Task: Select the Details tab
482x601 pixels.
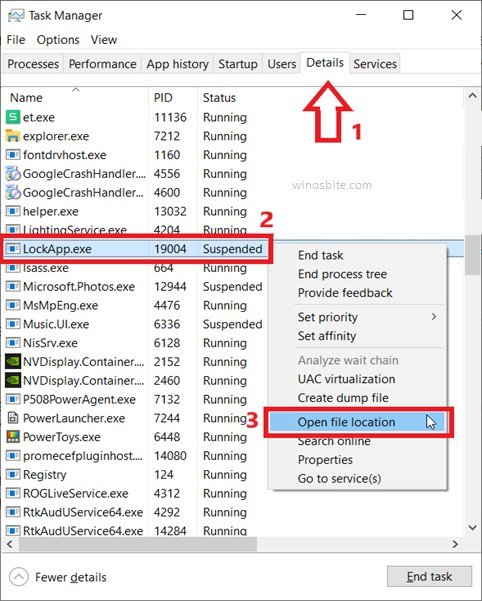Action: tap(325, 62)
